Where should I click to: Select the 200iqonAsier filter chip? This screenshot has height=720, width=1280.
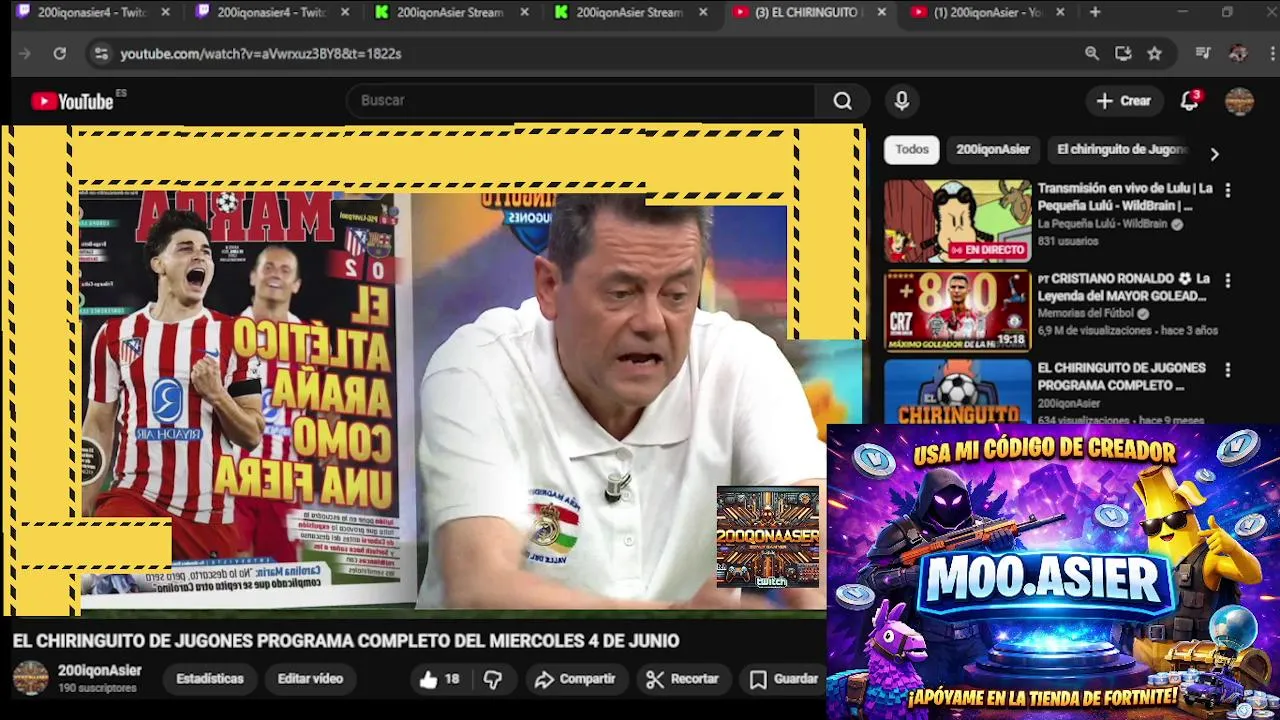pyautogui.click(x=993, y=149)
